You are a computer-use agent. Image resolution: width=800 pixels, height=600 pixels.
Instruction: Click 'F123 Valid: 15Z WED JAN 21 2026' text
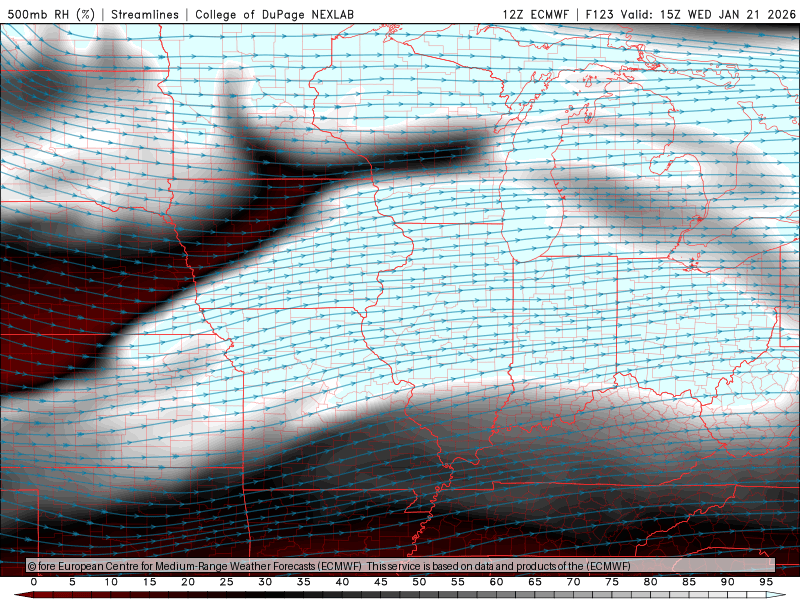point(690,14)
